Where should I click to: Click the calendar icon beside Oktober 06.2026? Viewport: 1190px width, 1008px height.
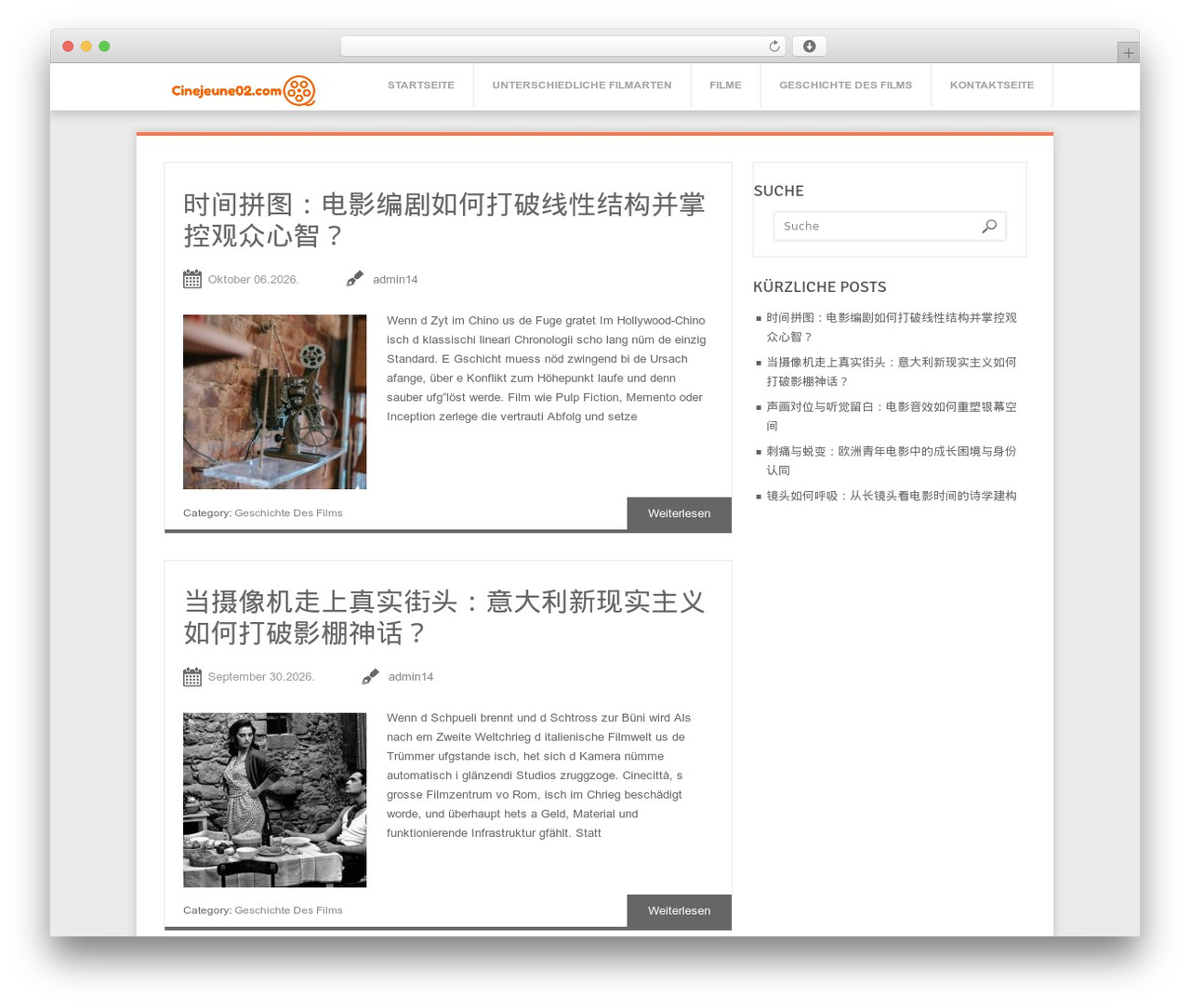192,279
